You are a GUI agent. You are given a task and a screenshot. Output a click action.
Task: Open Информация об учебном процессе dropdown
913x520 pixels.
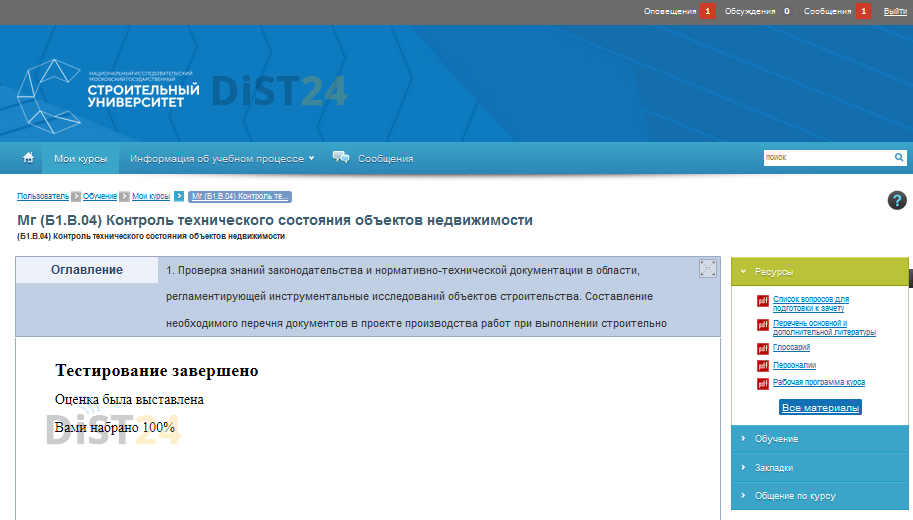tap(222, 158)
